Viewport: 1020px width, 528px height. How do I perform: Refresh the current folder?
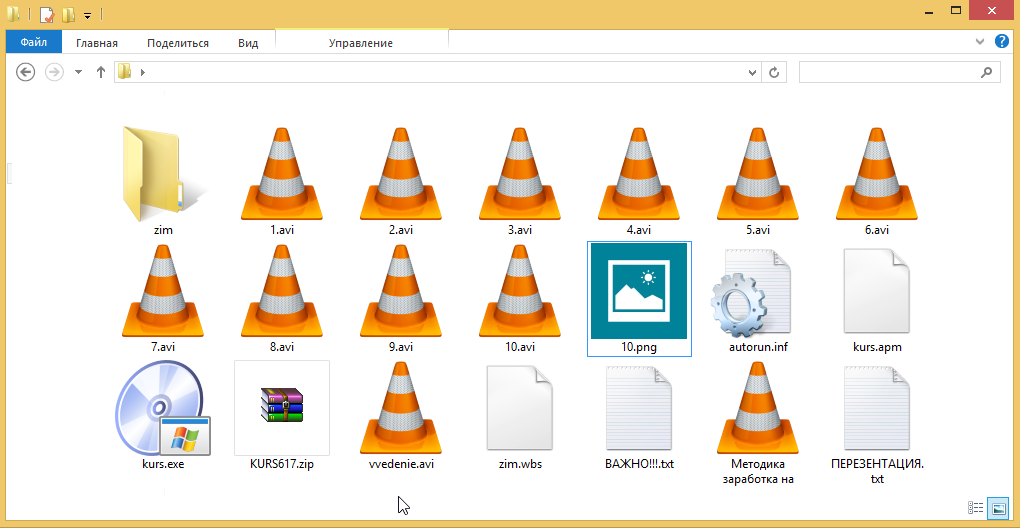point(773,73)
